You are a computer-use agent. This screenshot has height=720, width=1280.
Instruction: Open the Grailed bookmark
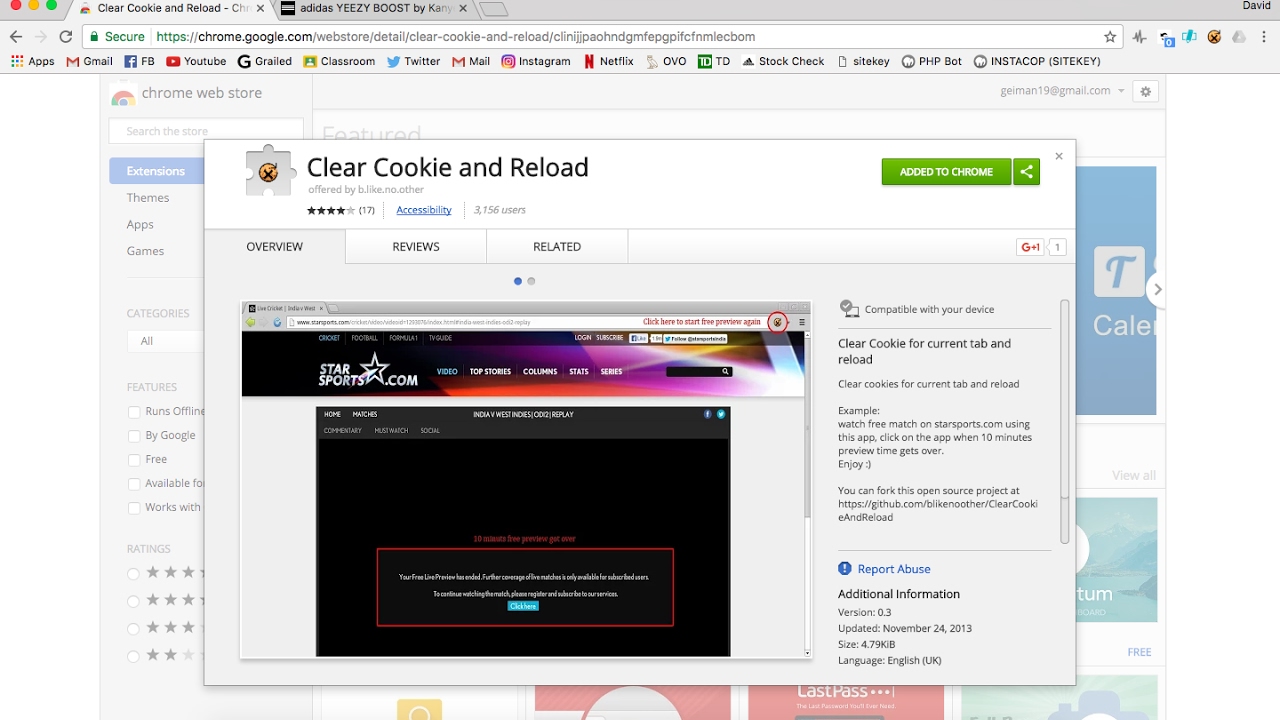tap(265, 61)
